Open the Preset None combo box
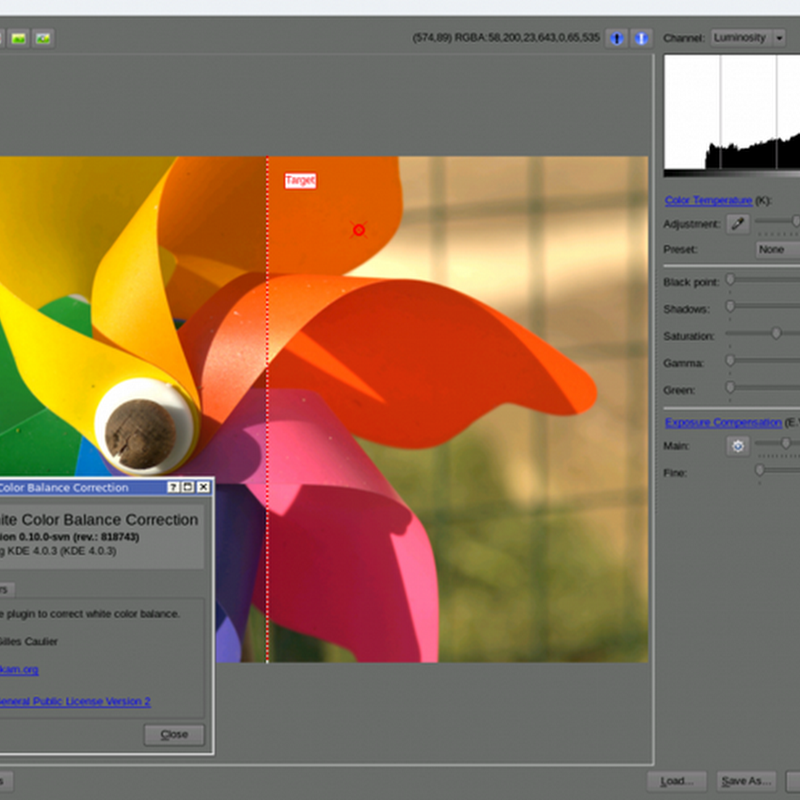 pyautogui.click(x=777, y=249)
